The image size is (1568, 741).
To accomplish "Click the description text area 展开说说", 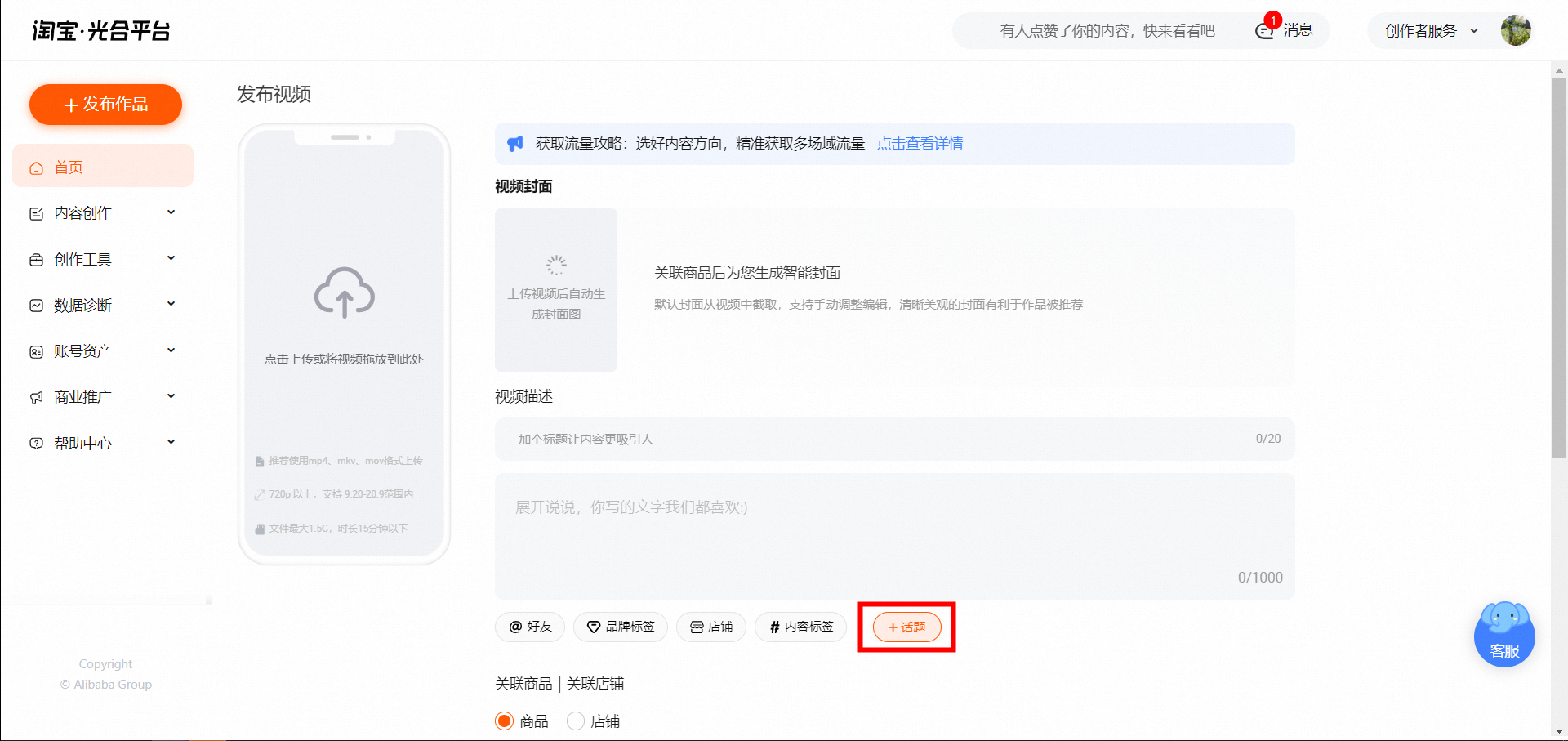I will 894,536.
